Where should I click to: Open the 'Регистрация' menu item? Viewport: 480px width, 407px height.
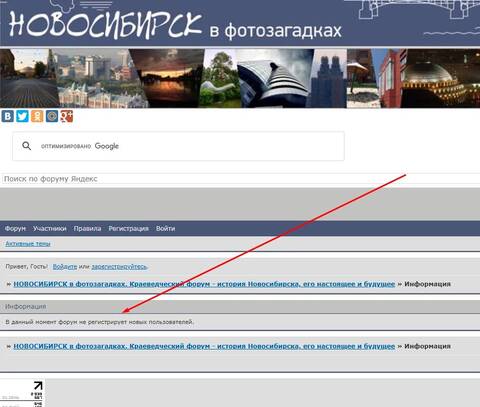coord(128,229)
